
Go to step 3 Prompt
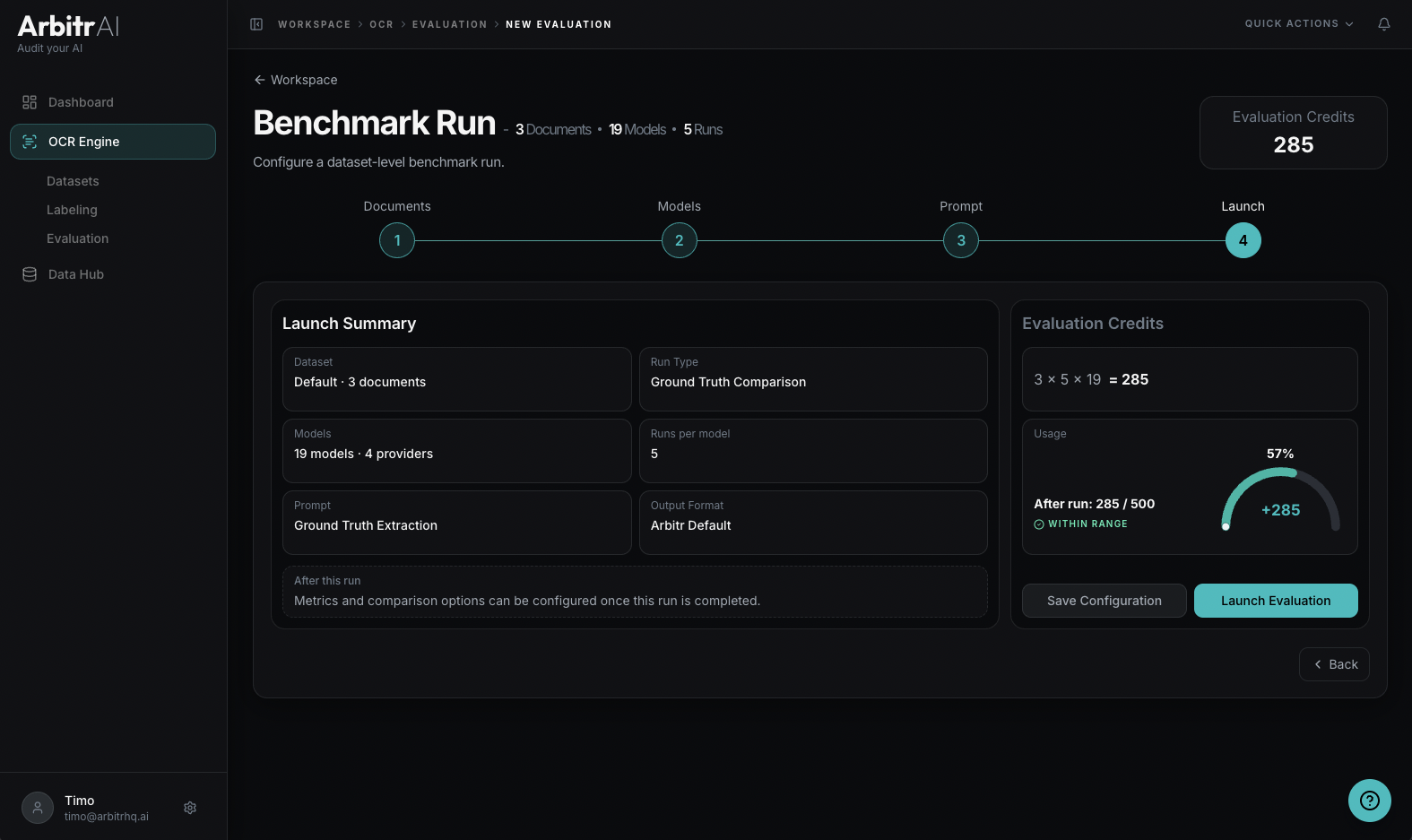pos(961,240)
